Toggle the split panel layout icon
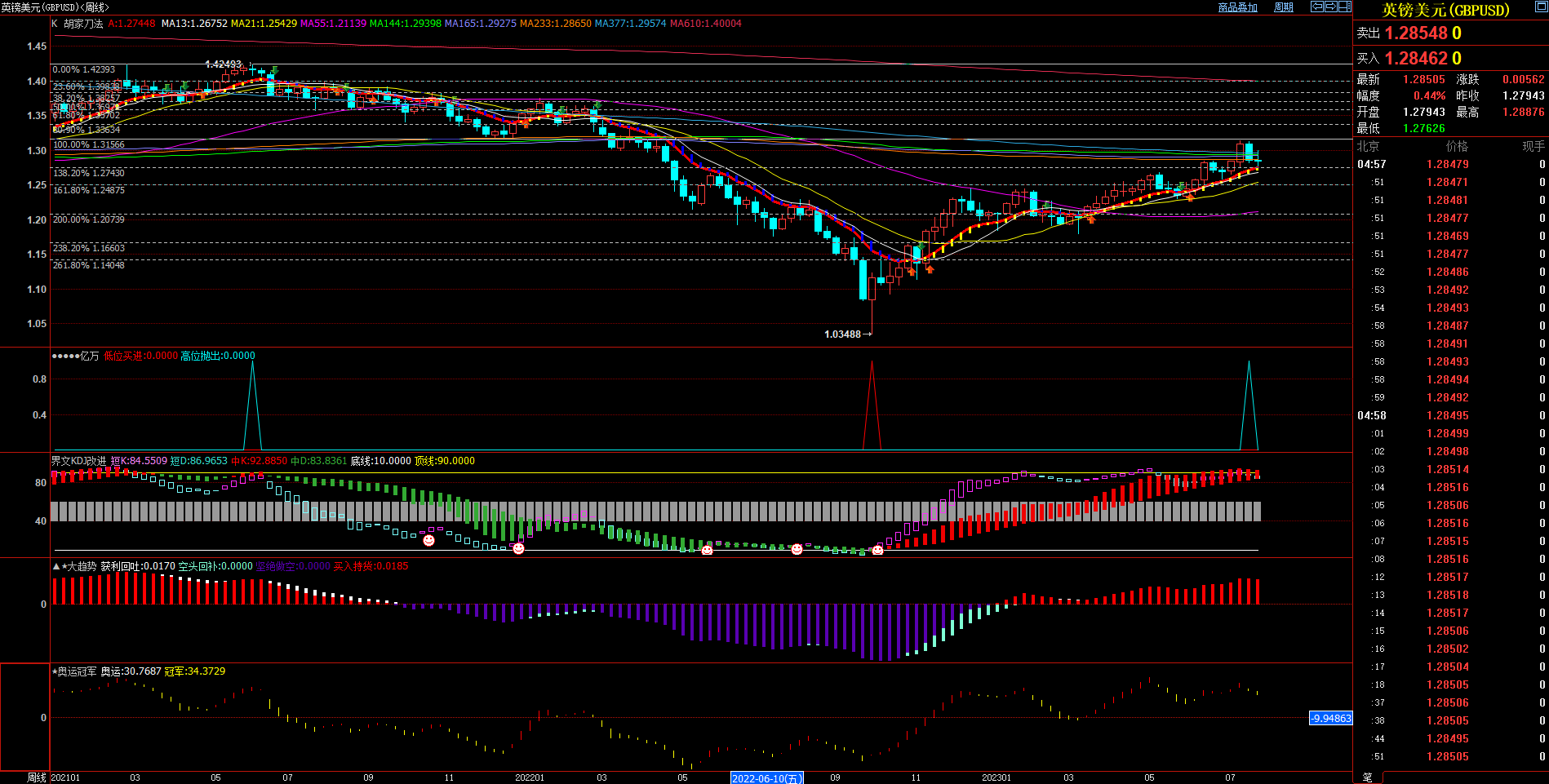The image size is (1549, 784). pyautogui.click(x=1345, y=7)
